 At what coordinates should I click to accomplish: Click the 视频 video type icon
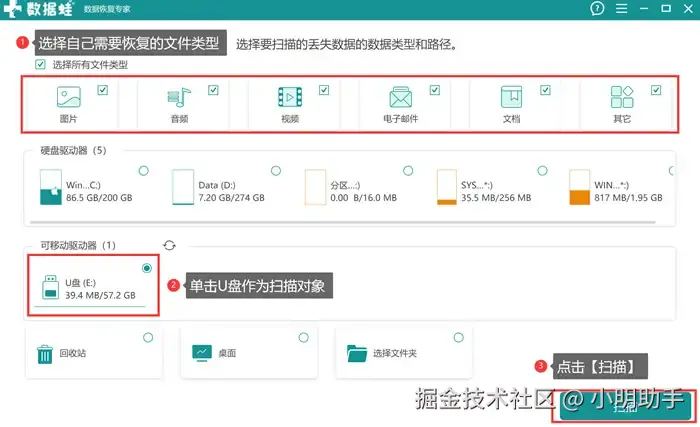pos(290,97)
